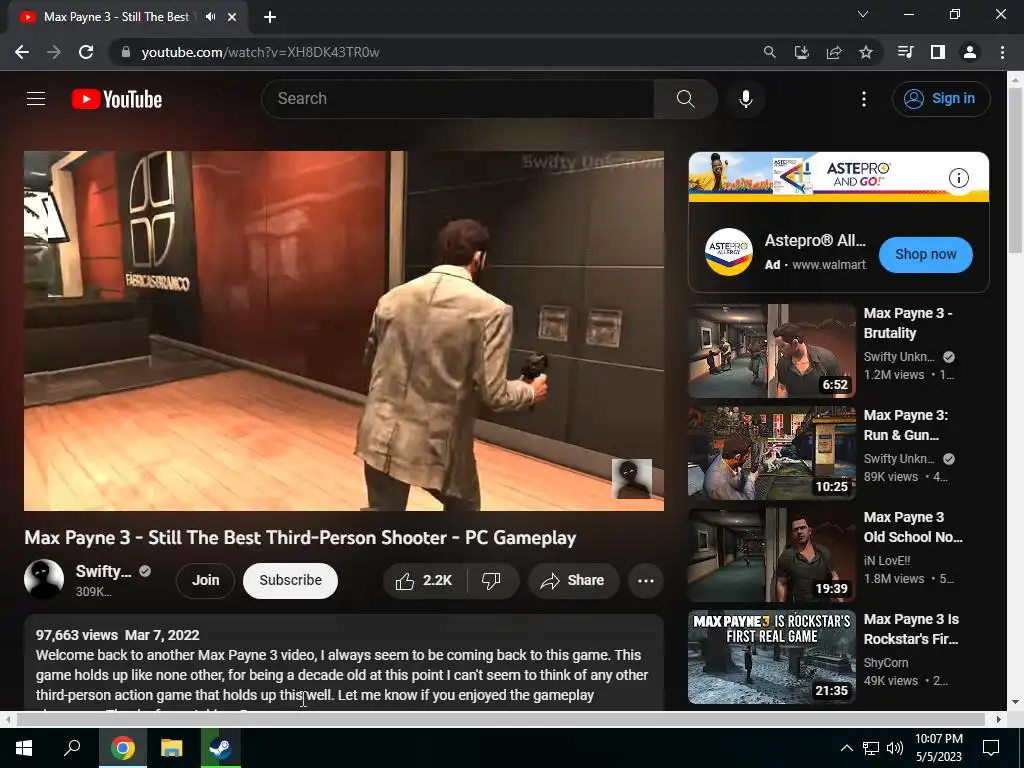This screenshot has height=768, width=1024.
Task: Click the Join button
Action: point(205,580)
